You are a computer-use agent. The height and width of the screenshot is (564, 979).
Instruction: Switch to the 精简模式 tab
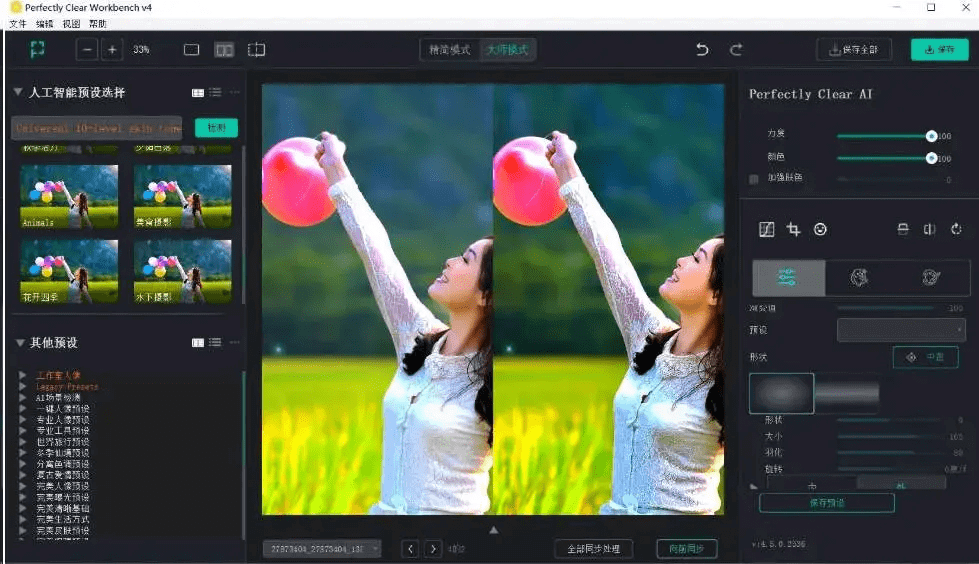tap(450, 49)
